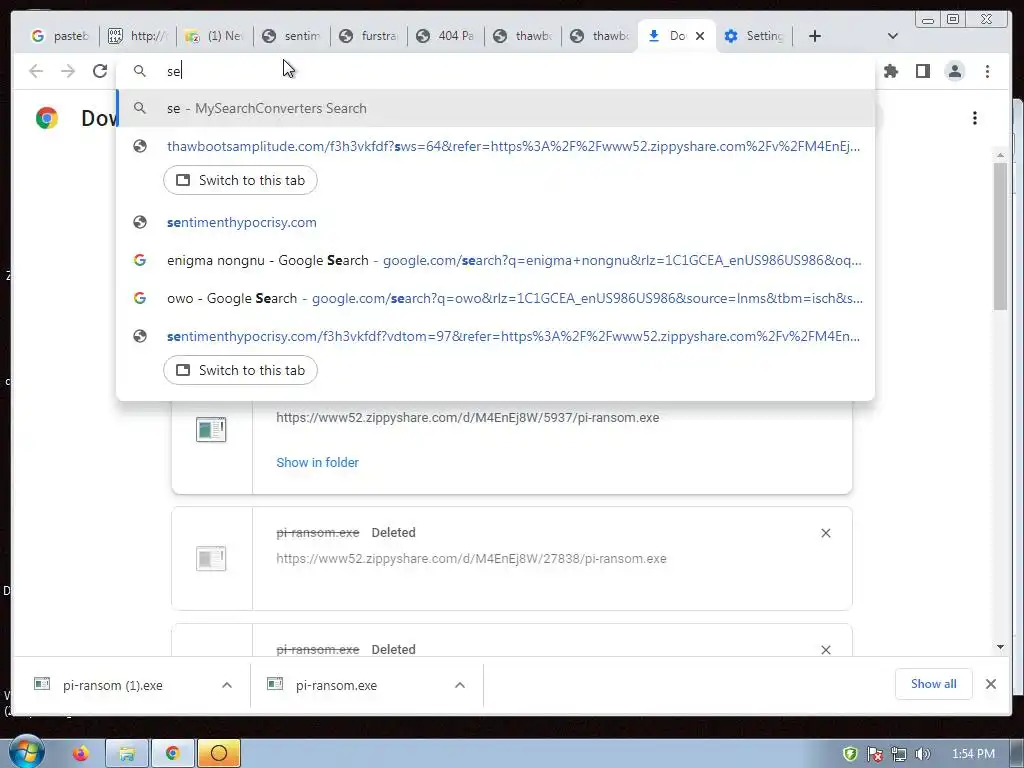The width and height of the screenshot is (1024, 768).
Task: Open pi-ransom (1).exe in download shelf
Action: click(x=113, y=685)
